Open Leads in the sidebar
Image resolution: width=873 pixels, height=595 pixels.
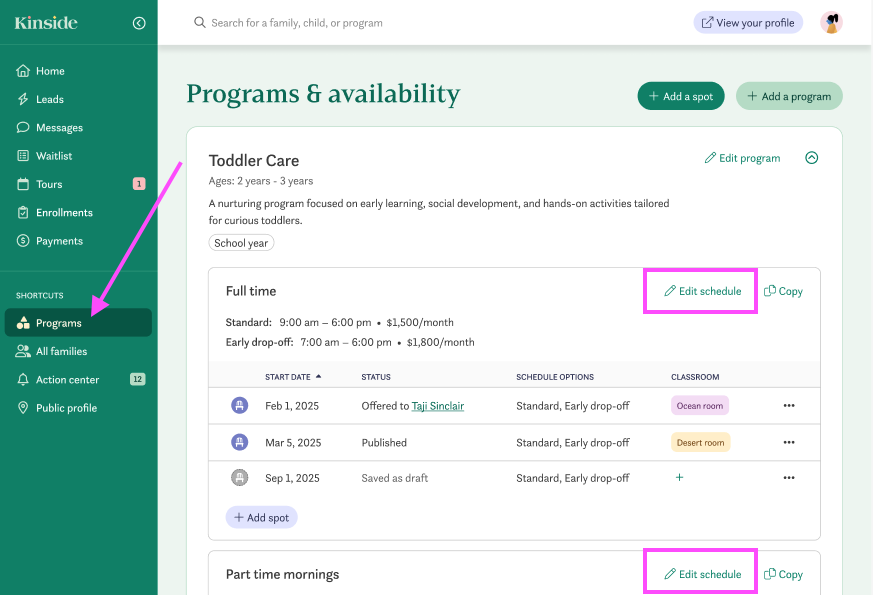tap(49, 99)
